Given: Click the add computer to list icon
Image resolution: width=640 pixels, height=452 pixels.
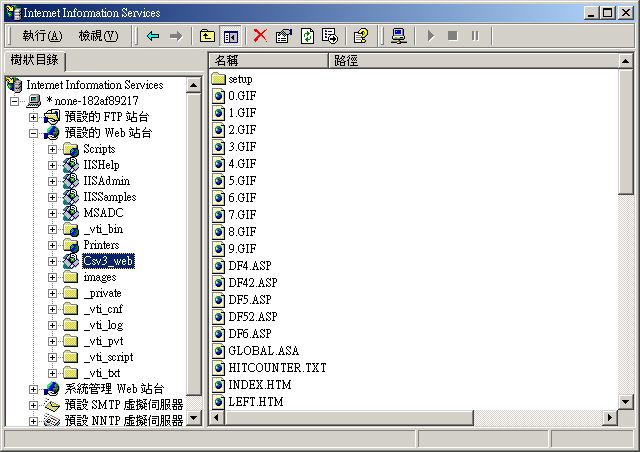Looking at the screenshot, I should point(398,36).
